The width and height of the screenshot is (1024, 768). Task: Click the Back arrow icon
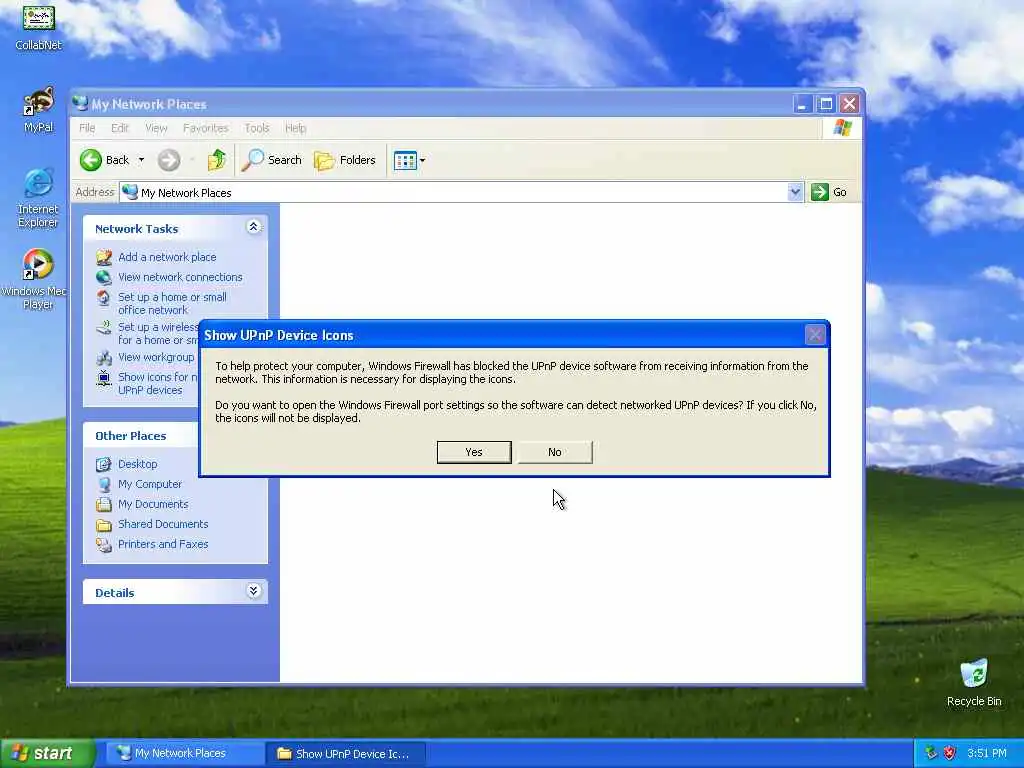coord(91,160)
